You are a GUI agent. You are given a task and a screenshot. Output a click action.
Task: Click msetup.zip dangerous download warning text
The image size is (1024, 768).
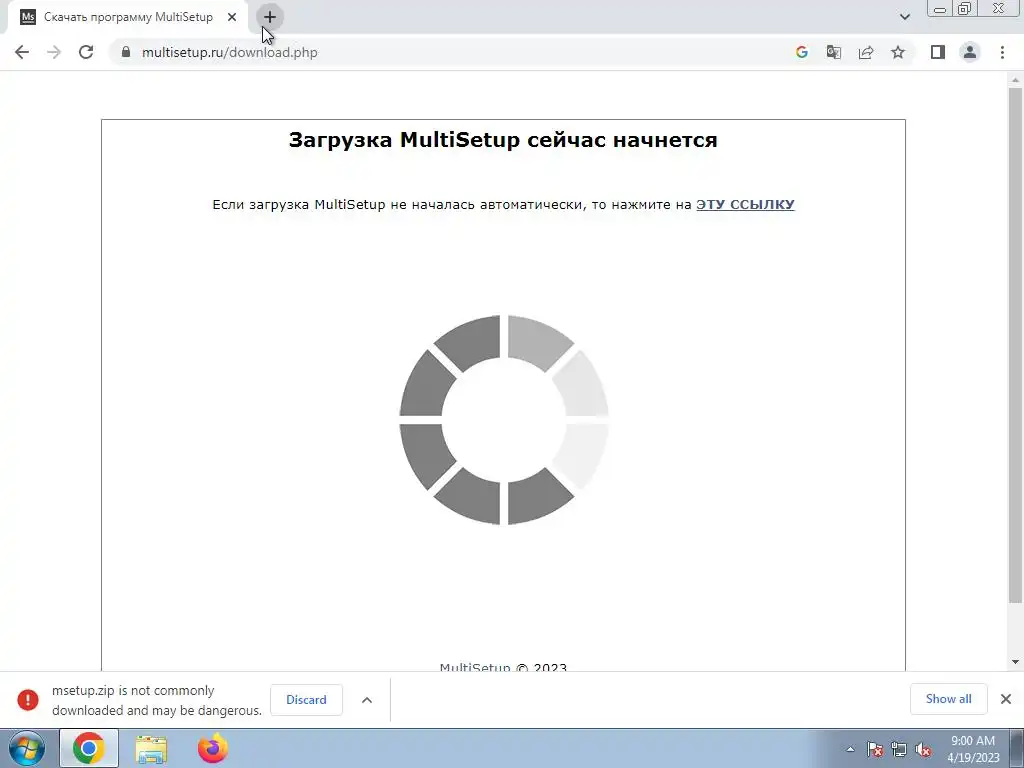coord(157,700)
